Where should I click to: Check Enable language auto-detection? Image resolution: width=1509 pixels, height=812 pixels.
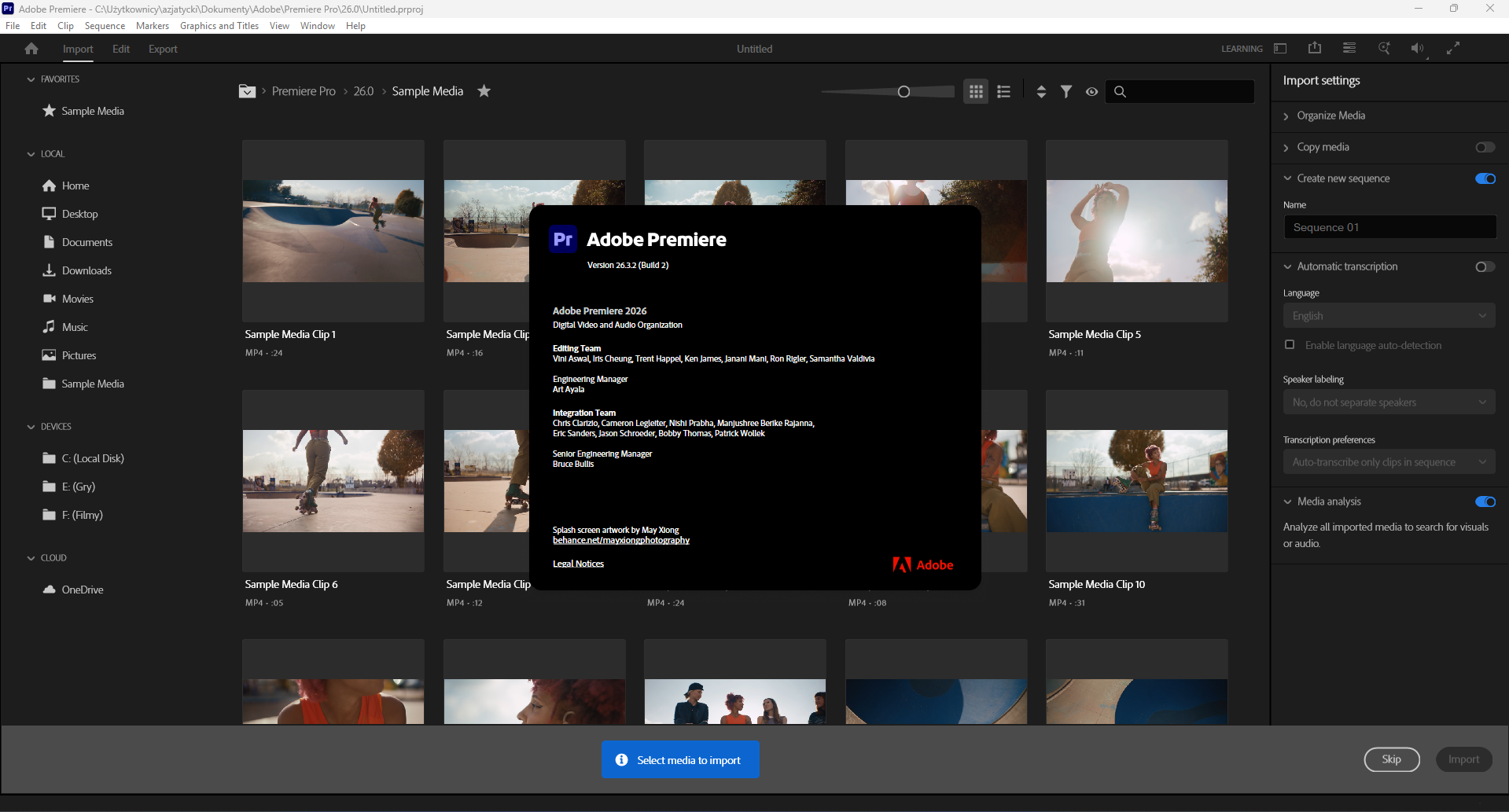tap(1290, 344)
